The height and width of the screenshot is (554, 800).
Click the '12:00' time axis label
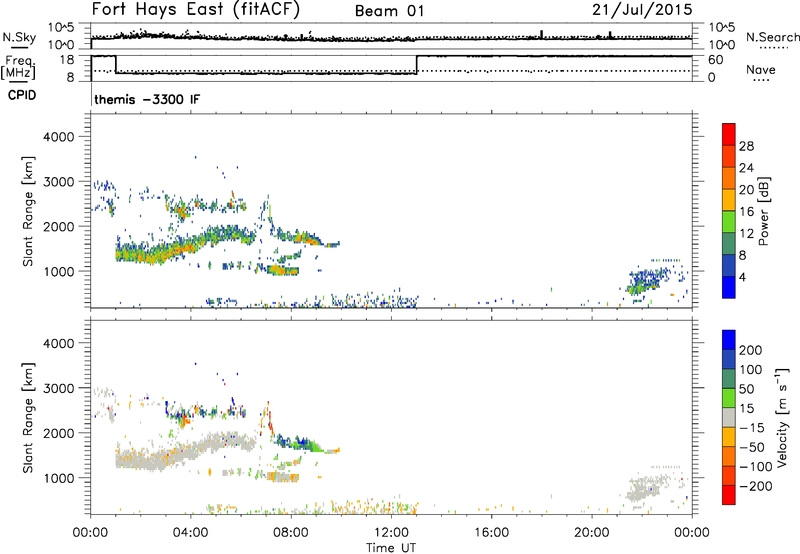point(391,533)
